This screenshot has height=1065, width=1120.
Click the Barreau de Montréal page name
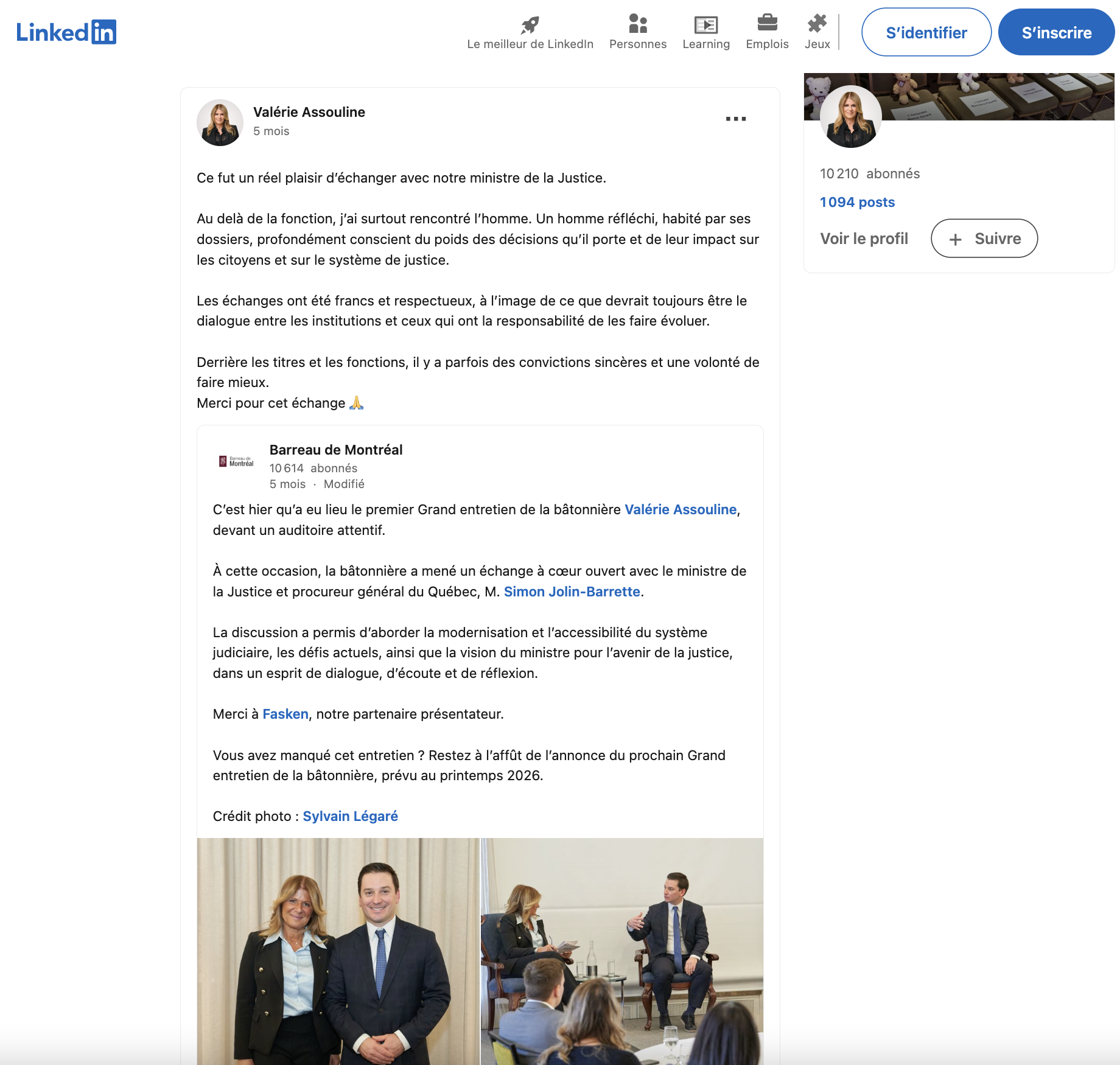pos(336,450)
